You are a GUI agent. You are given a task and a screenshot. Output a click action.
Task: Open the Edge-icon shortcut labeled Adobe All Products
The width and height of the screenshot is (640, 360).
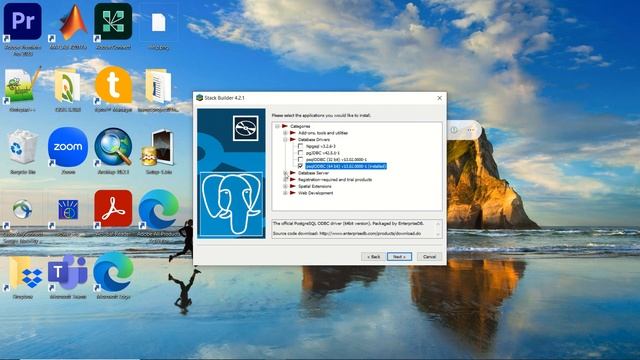click(x=158, y=209)
